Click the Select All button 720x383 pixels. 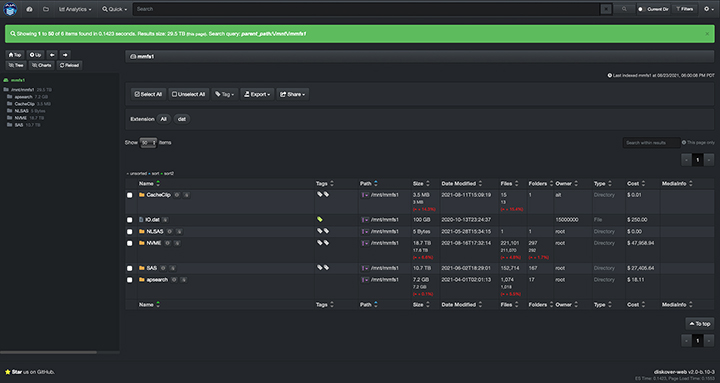(x=148, y=94)
